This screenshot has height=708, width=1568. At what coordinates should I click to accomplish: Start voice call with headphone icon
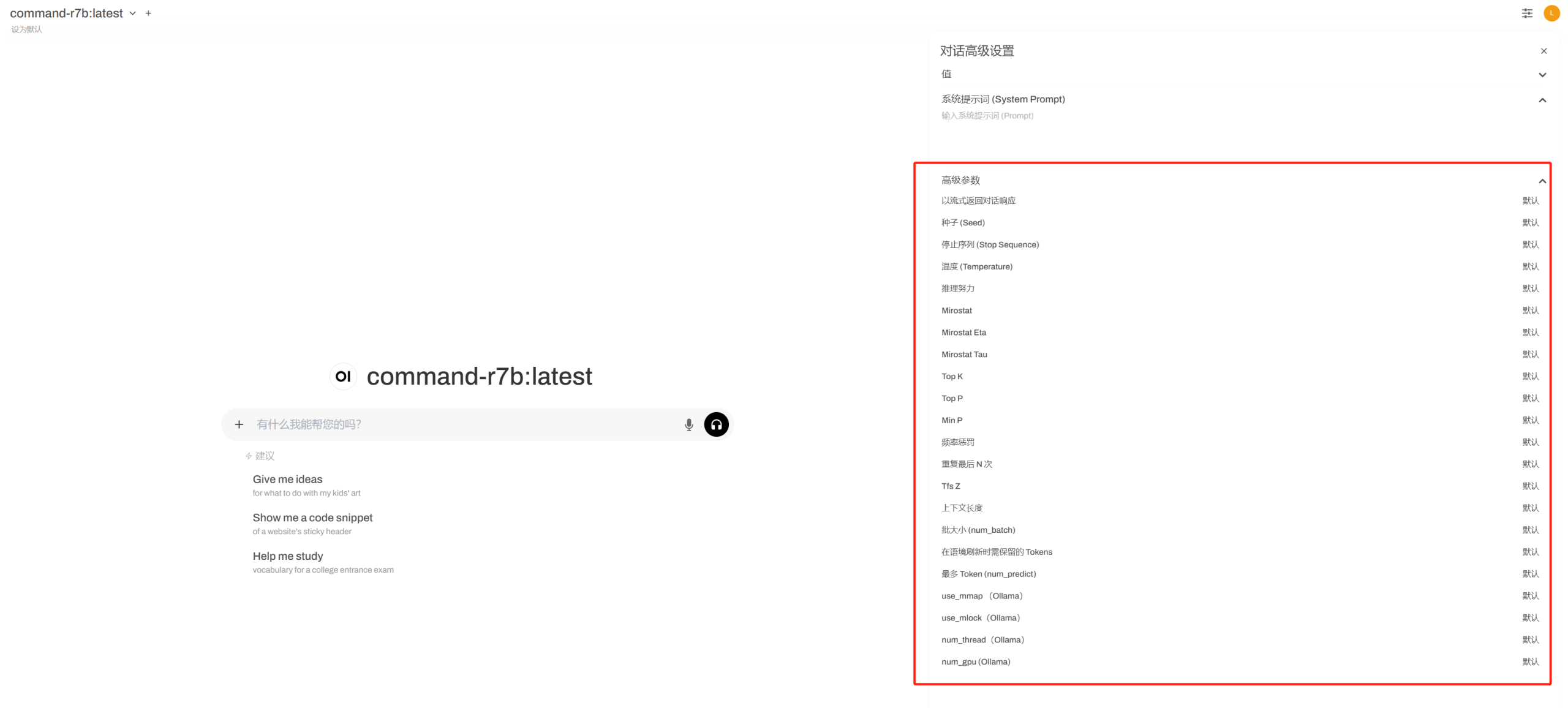pyautogui.click(x=716, y=424)
